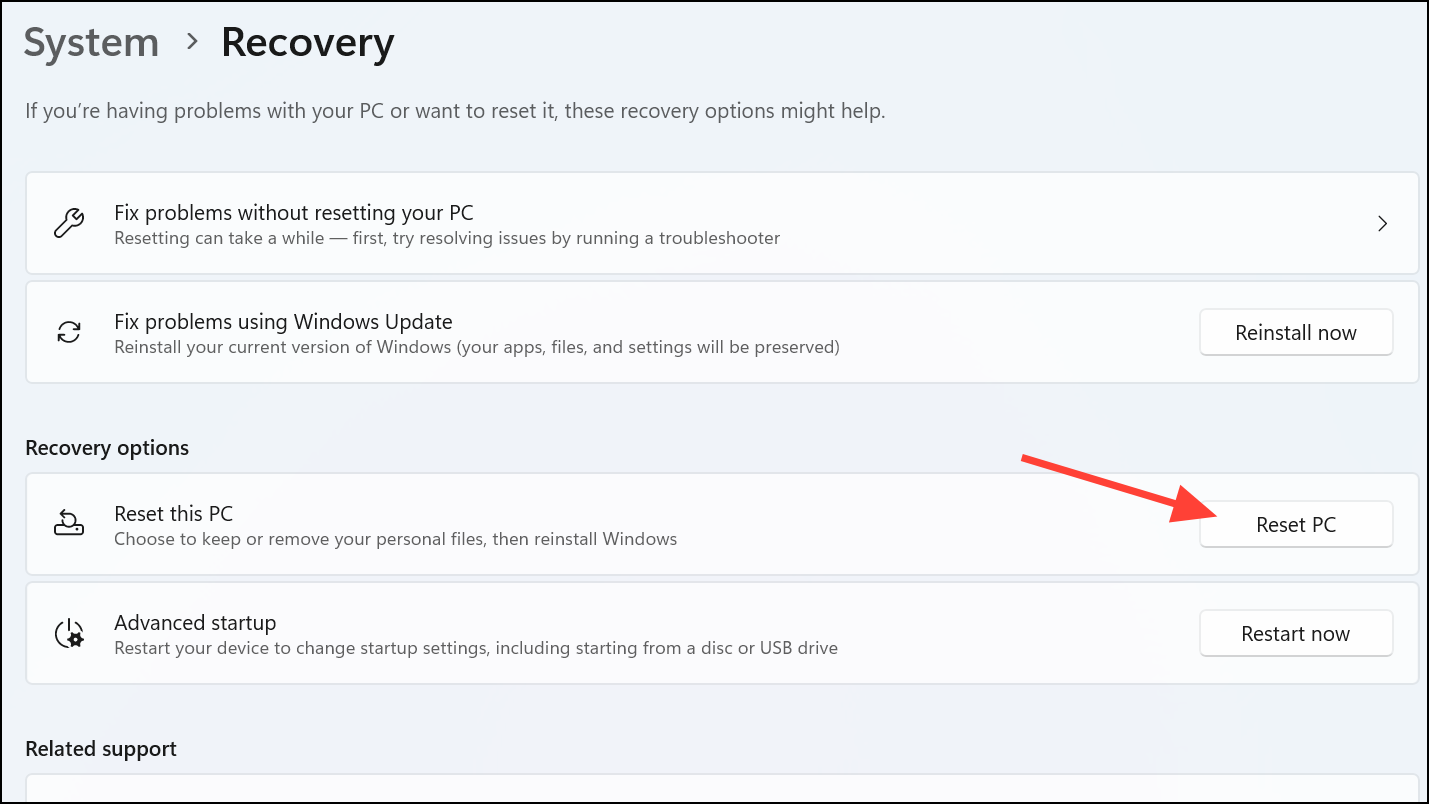Screen dimensions: 1429x804
Task: Click the Recovery options section heading
Action: (107, 447)
